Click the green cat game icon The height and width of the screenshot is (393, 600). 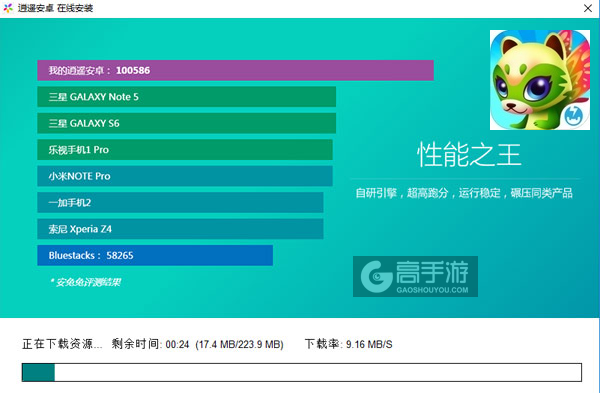coord(540,80)
